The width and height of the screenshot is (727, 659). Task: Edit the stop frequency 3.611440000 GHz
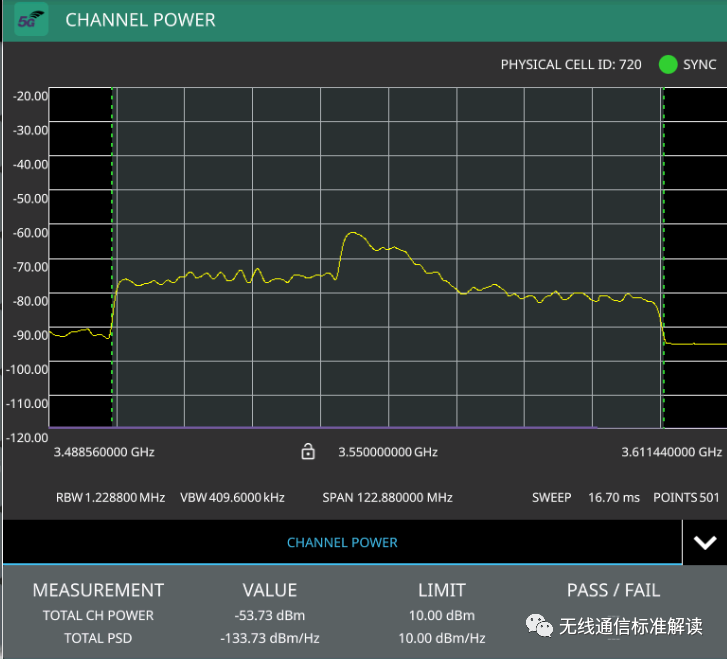(672, 453)
